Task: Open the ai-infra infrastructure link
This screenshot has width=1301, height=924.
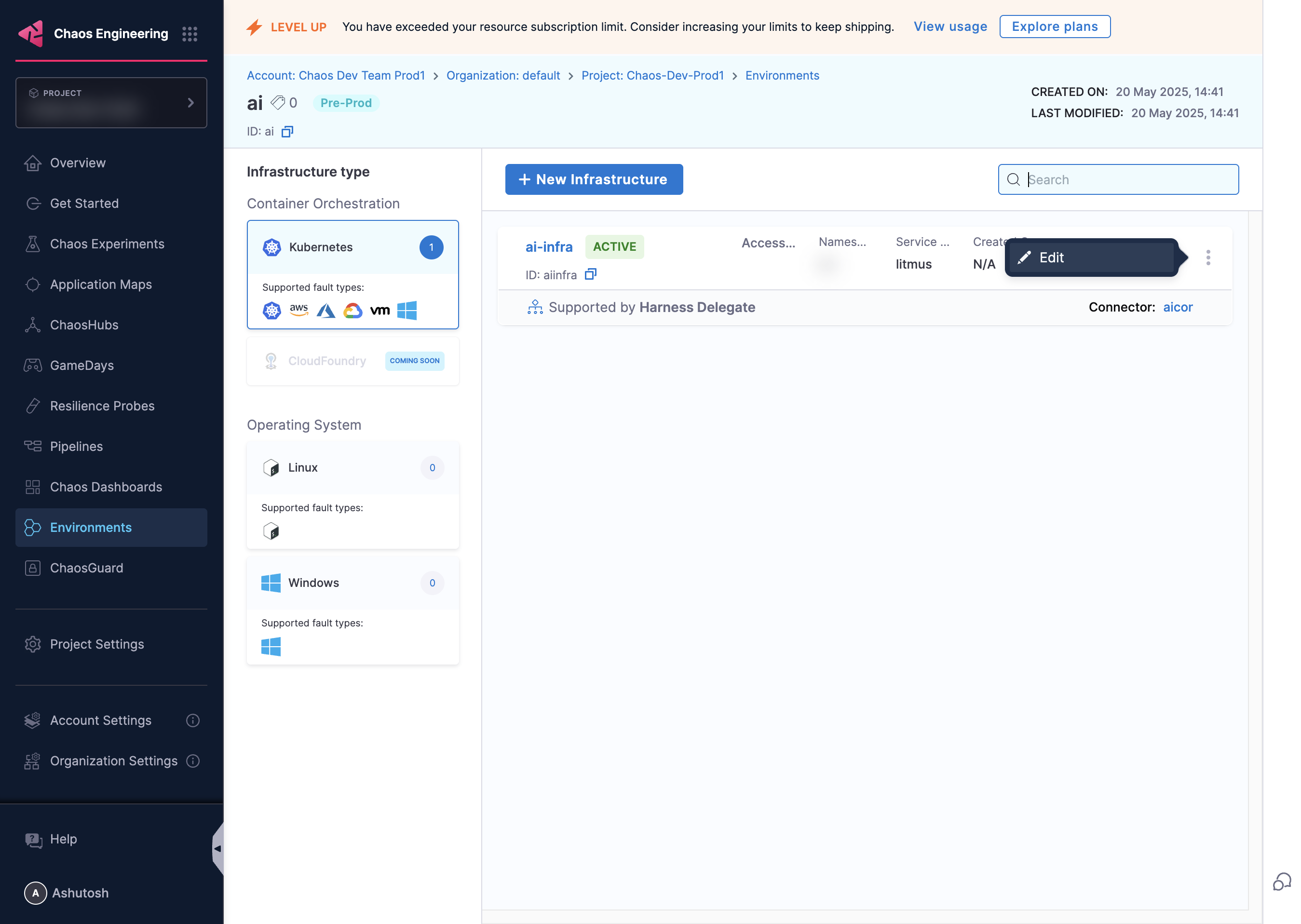Action: click(549, 247)
